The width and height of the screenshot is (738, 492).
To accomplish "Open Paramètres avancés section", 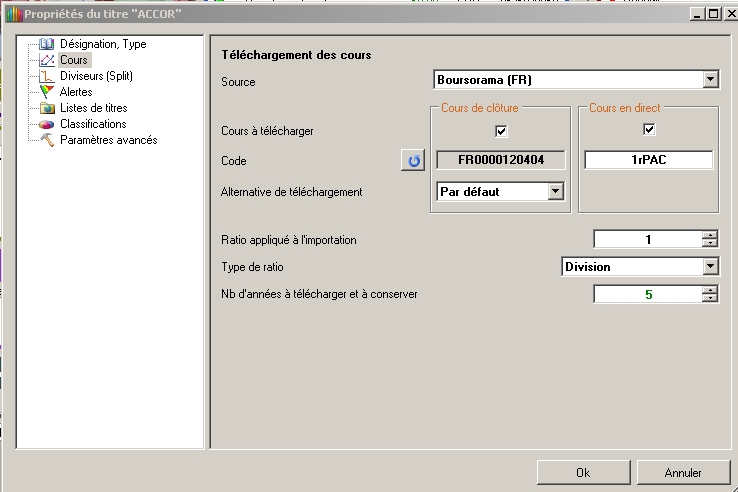I will [x=108, y=140].
